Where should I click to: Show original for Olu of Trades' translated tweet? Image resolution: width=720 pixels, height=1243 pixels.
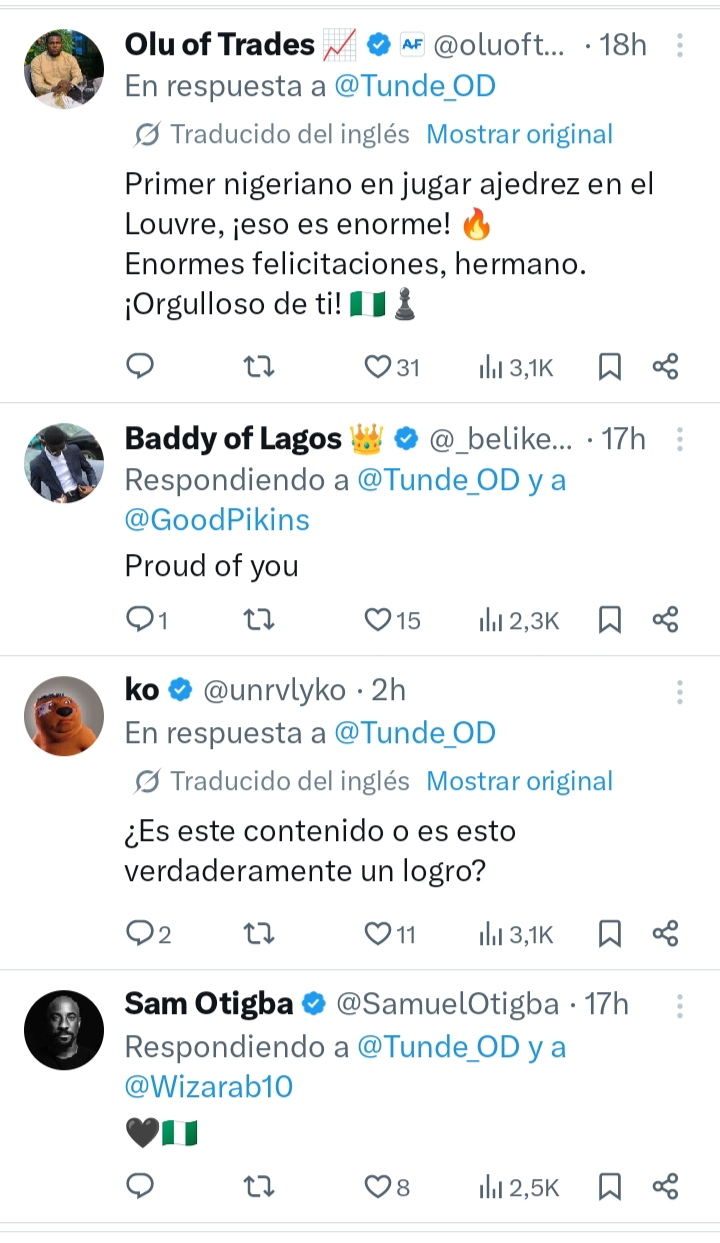(519, 134)
